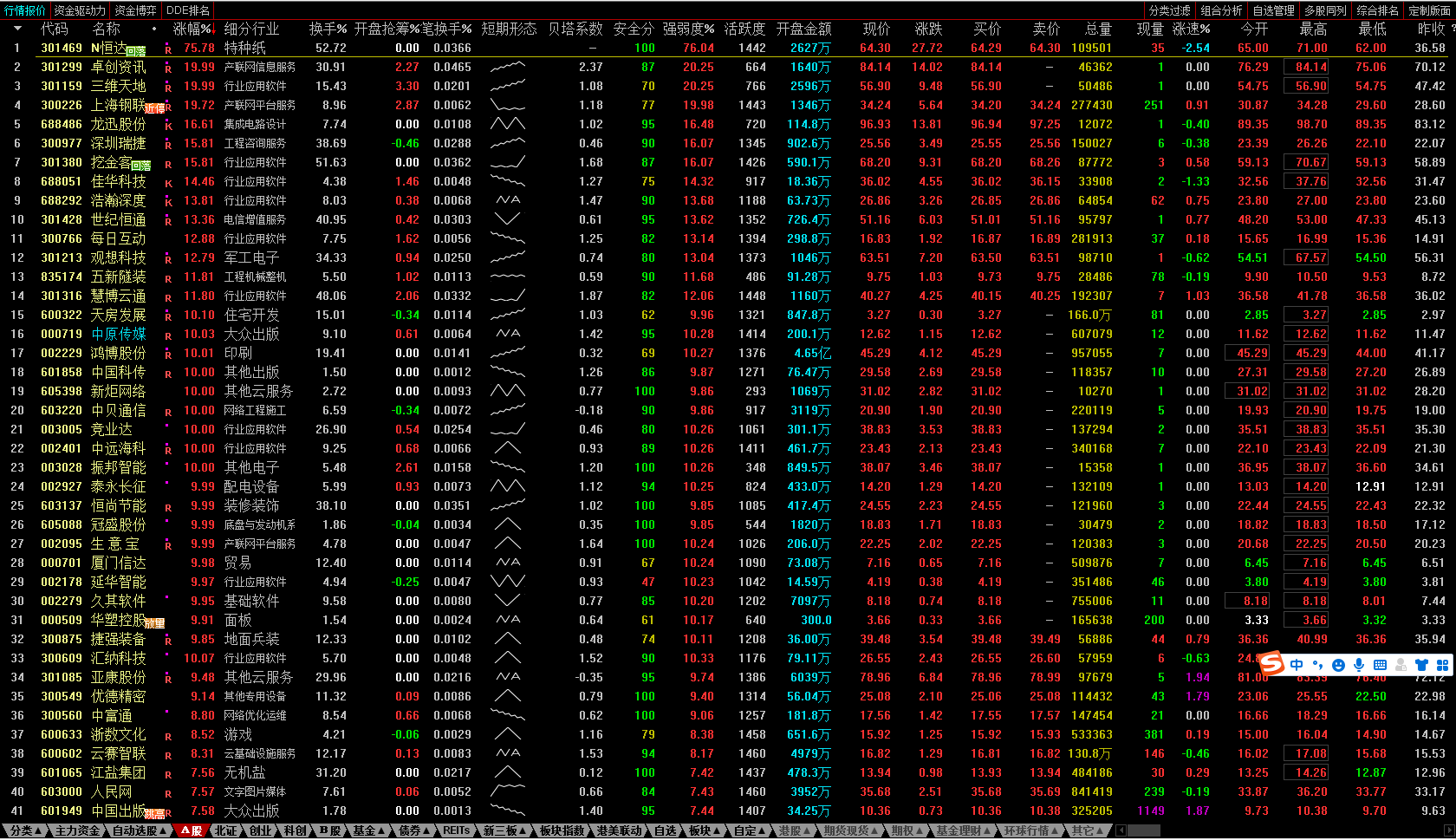Expand the 债券 dropdown tab

[x=414, y=830]
